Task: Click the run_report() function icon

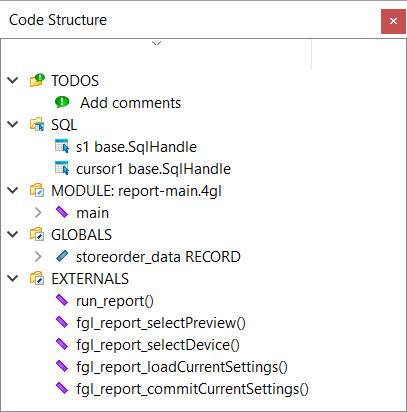Action: [x=62, y=300]
